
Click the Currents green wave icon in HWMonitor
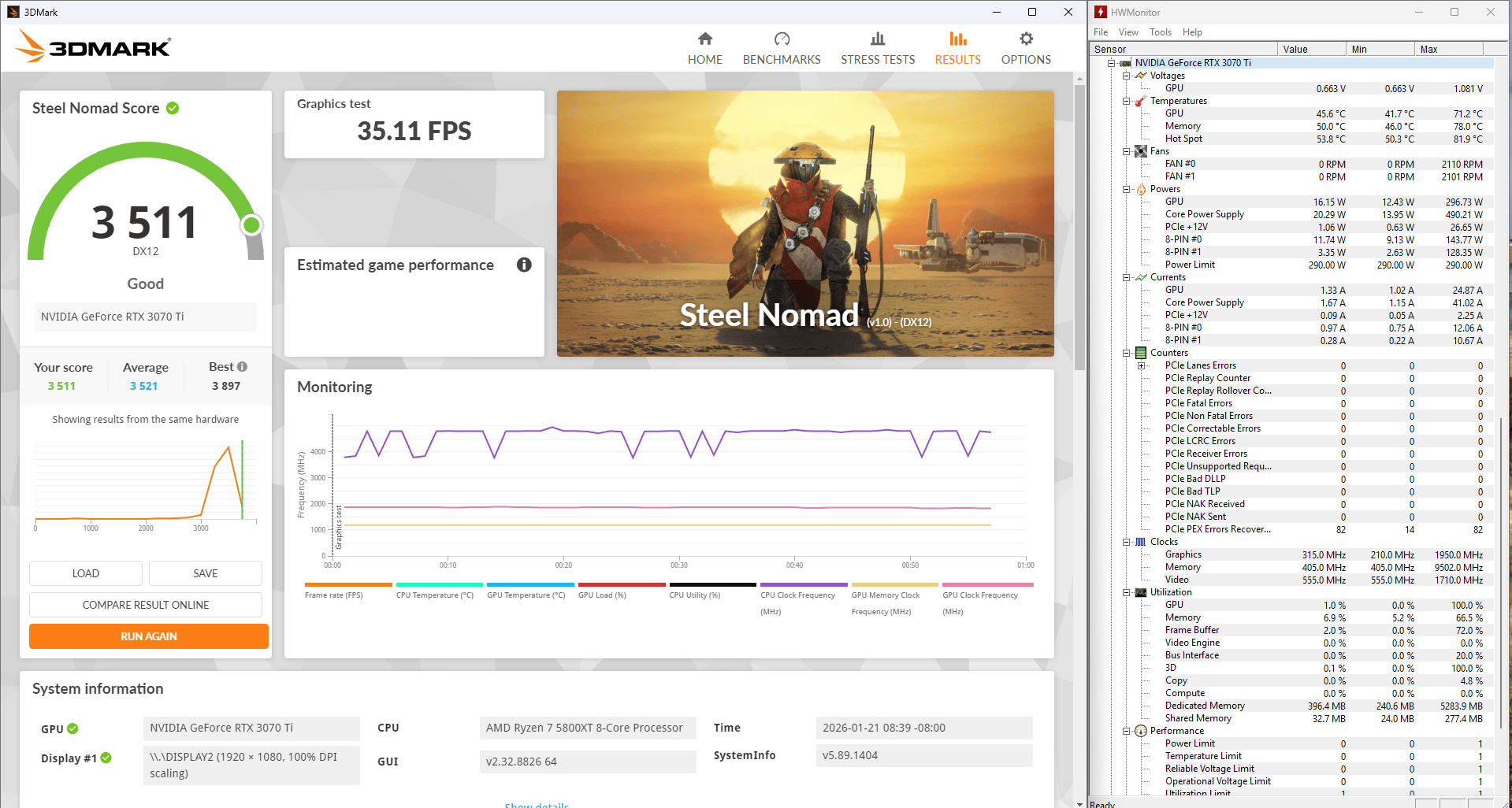click(1140, 277)
